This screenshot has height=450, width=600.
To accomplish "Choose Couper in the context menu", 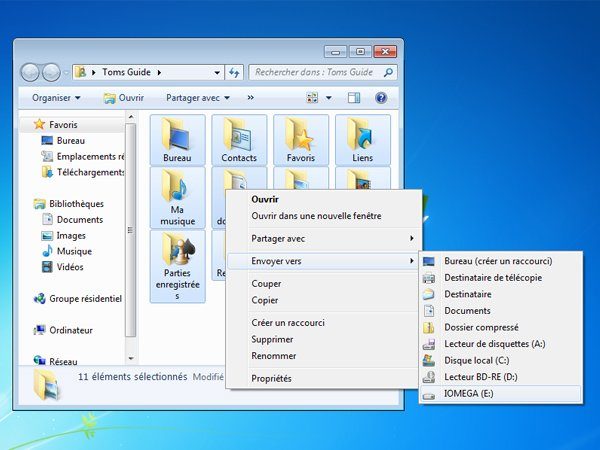I will (323, 284).
